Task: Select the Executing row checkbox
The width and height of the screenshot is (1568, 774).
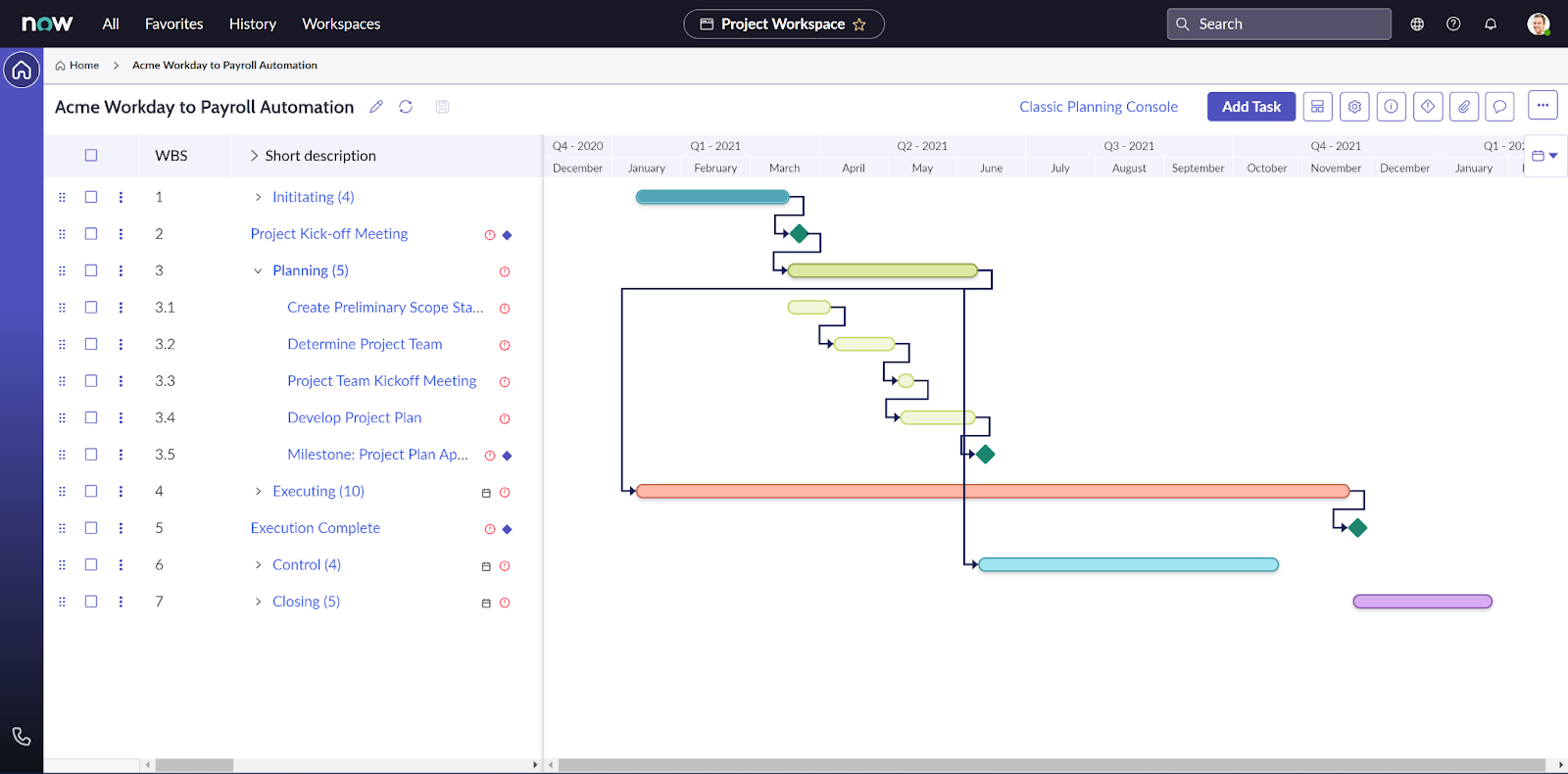Action: coord(91,491)
